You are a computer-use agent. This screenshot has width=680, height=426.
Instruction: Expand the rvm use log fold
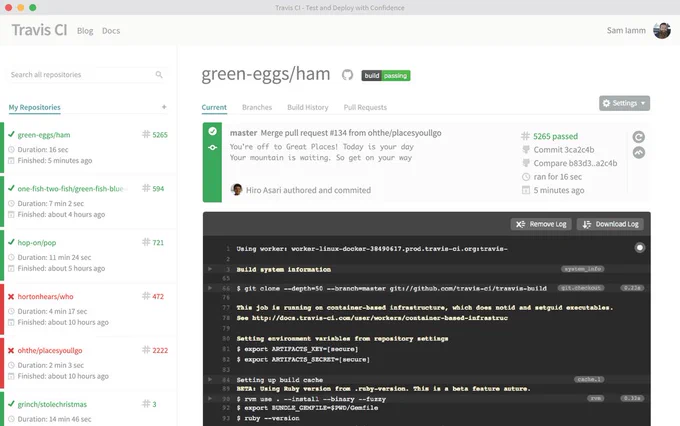(210, 398)
